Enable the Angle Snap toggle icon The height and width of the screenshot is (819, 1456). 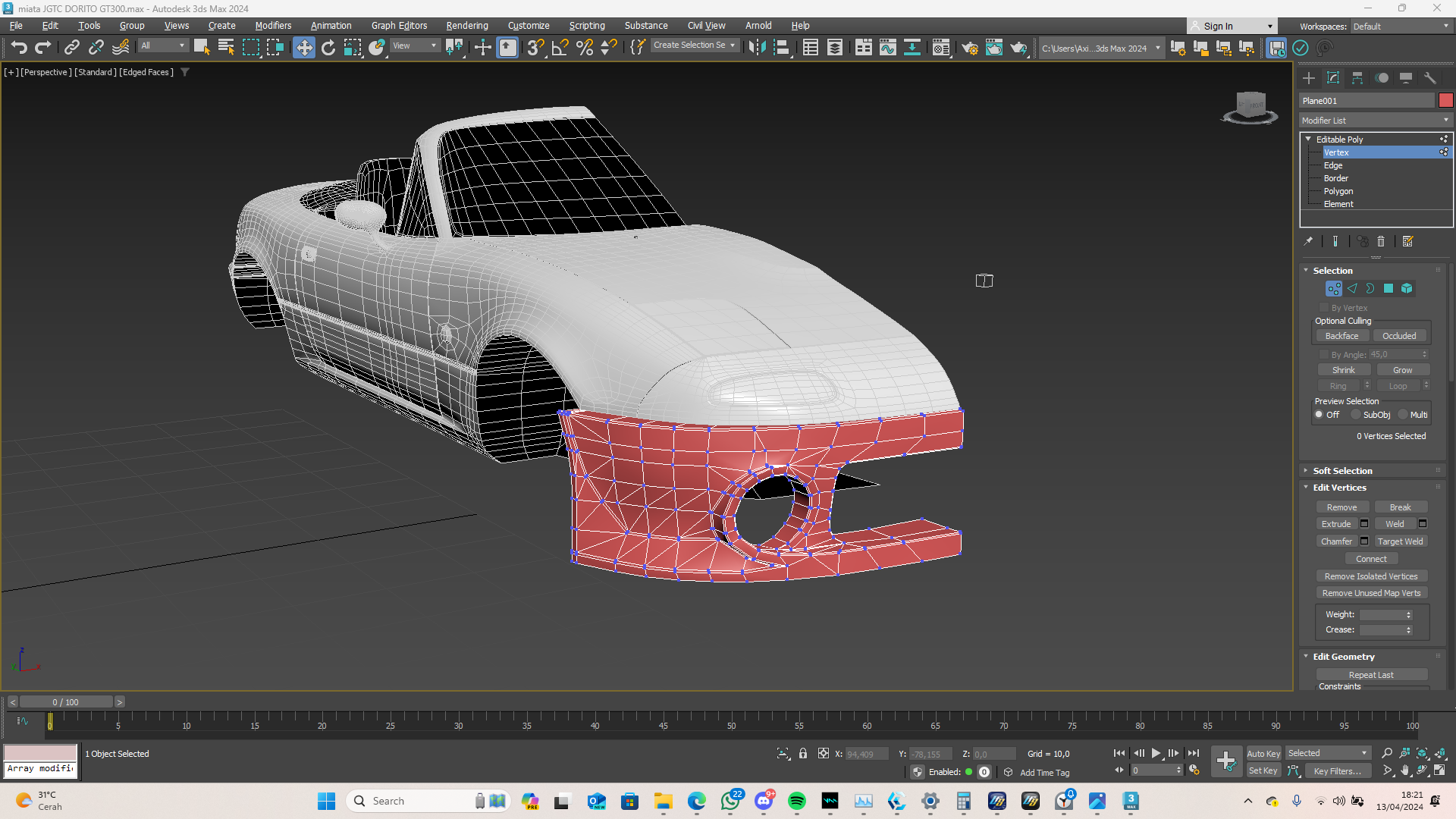click(x=560, y=48)
